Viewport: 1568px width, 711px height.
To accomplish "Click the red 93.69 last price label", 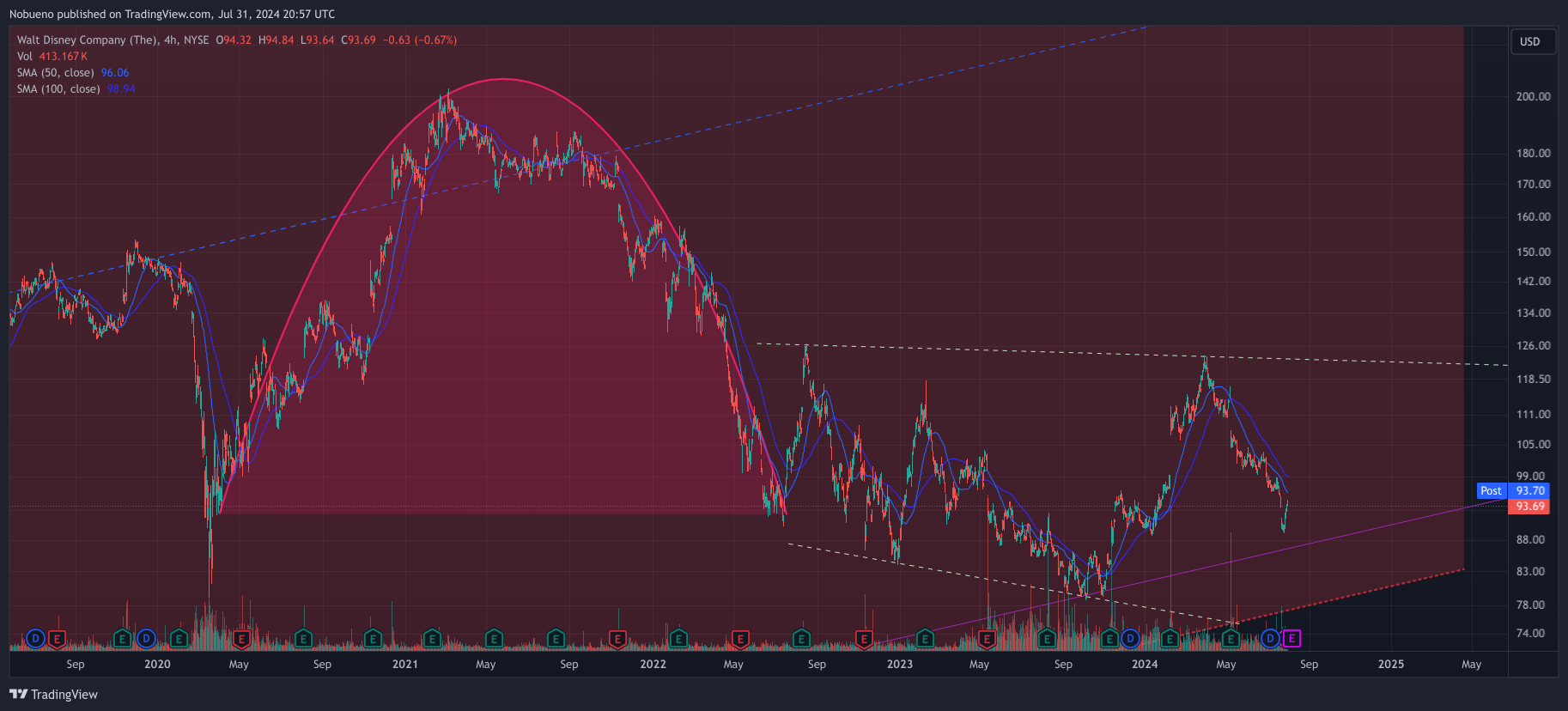I will point(1529,506).
